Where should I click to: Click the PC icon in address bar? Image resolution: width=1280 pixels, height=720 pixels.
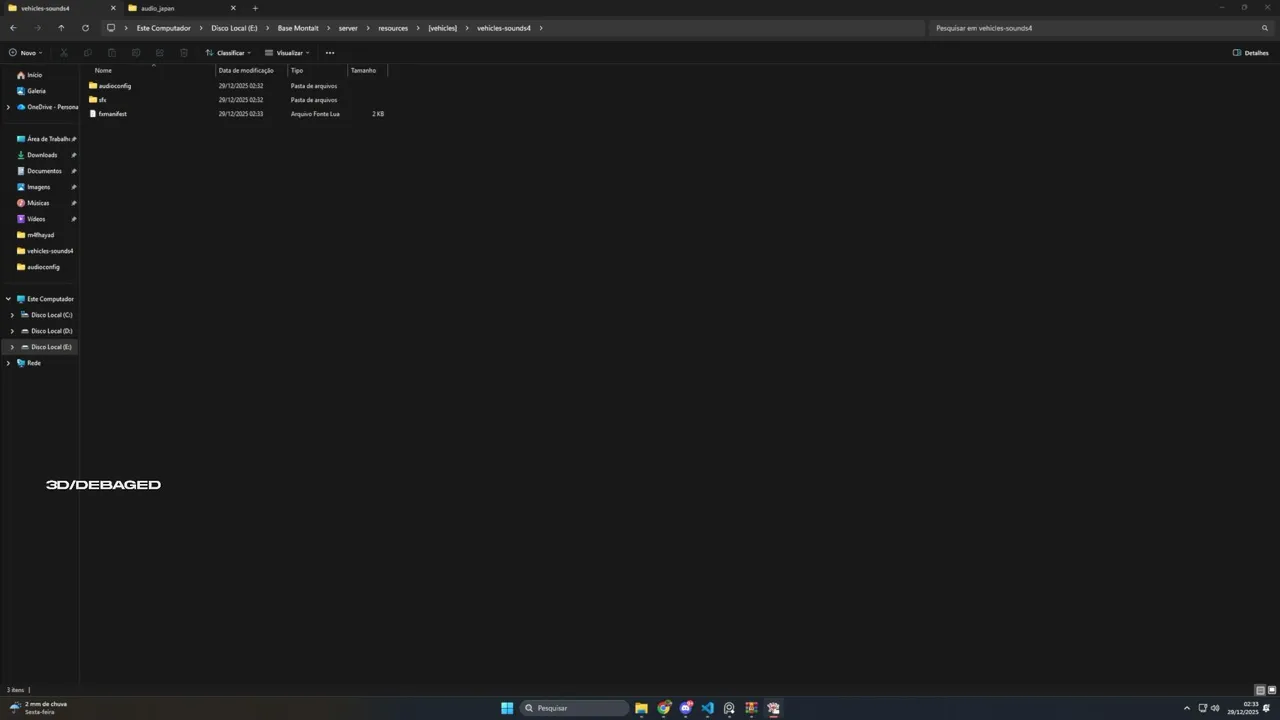(x=111, y=28)
